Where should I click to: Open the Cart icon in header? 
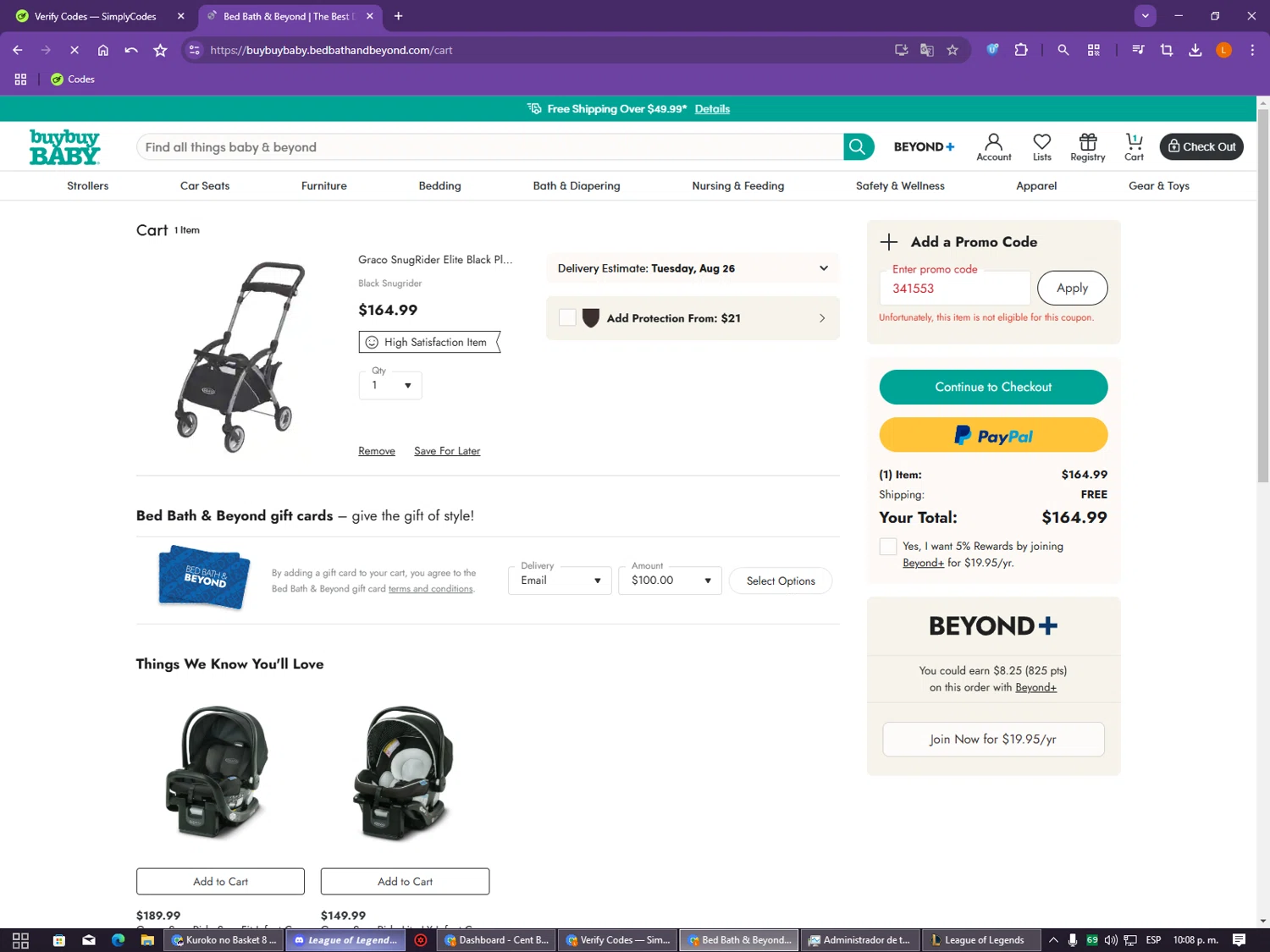[1134, 147]
